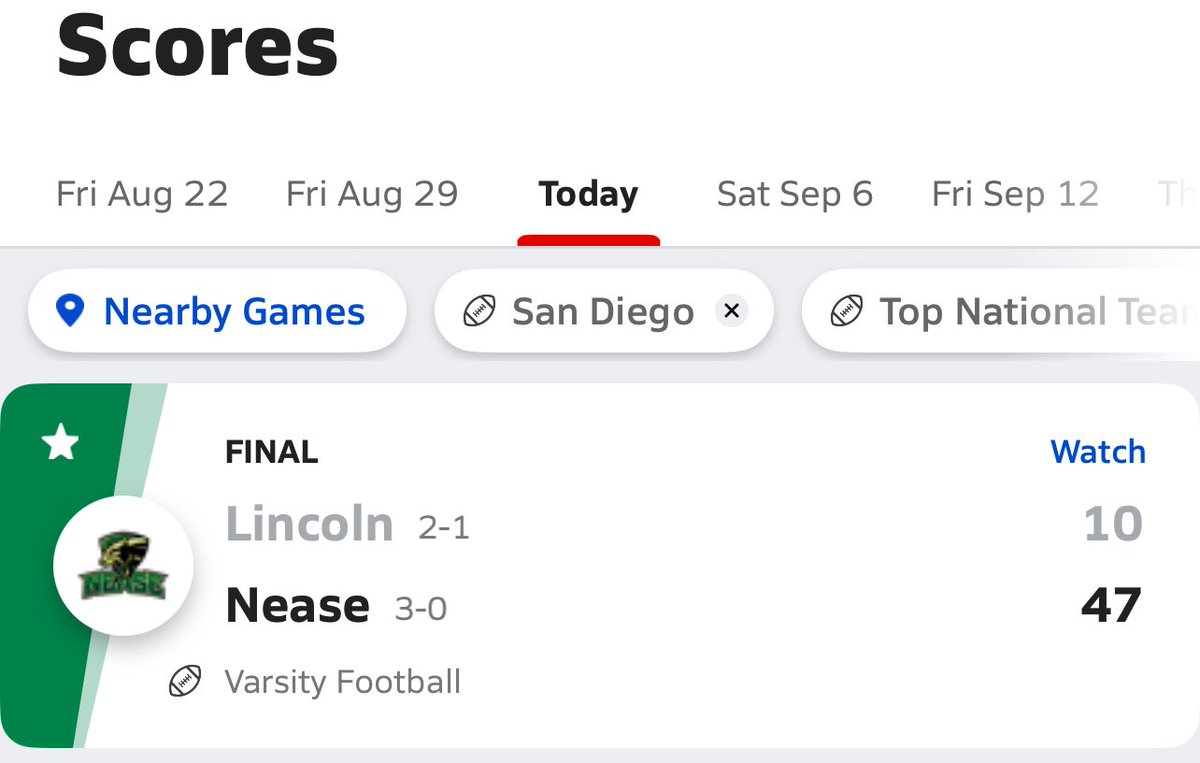Open the Nease team name
Viewport: 1200px width, 763px height.
point(298,606)
